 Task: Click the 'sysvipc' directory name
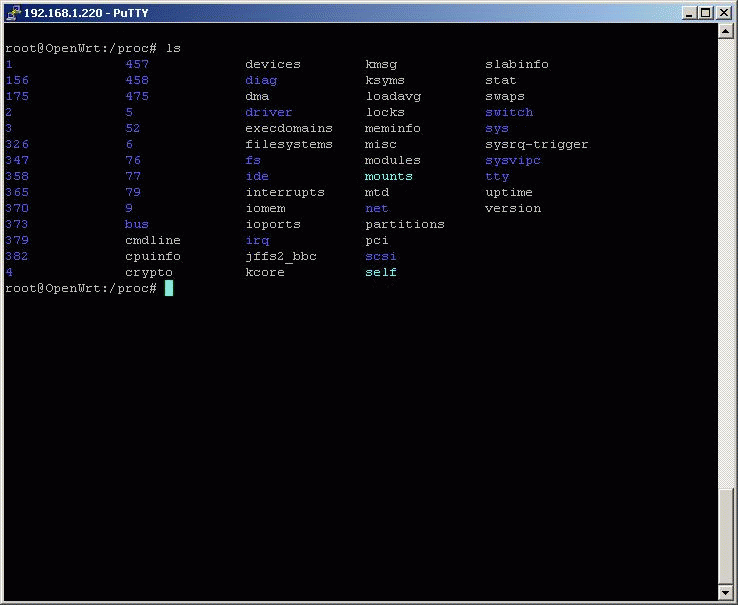pyautogui.click(x=513, y=161)
